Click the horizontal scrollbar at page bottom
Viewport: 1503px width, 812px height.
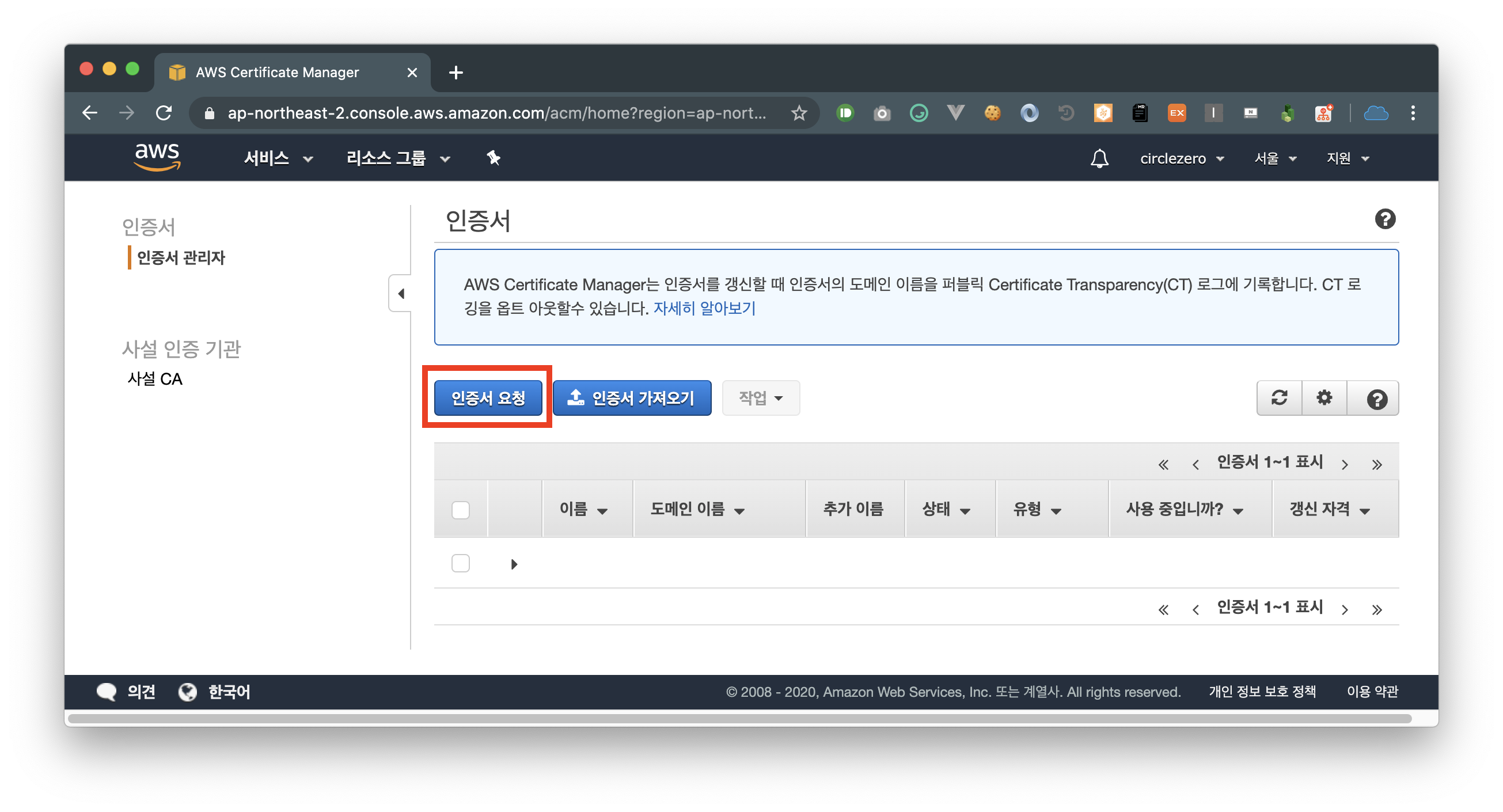[739, 719]
